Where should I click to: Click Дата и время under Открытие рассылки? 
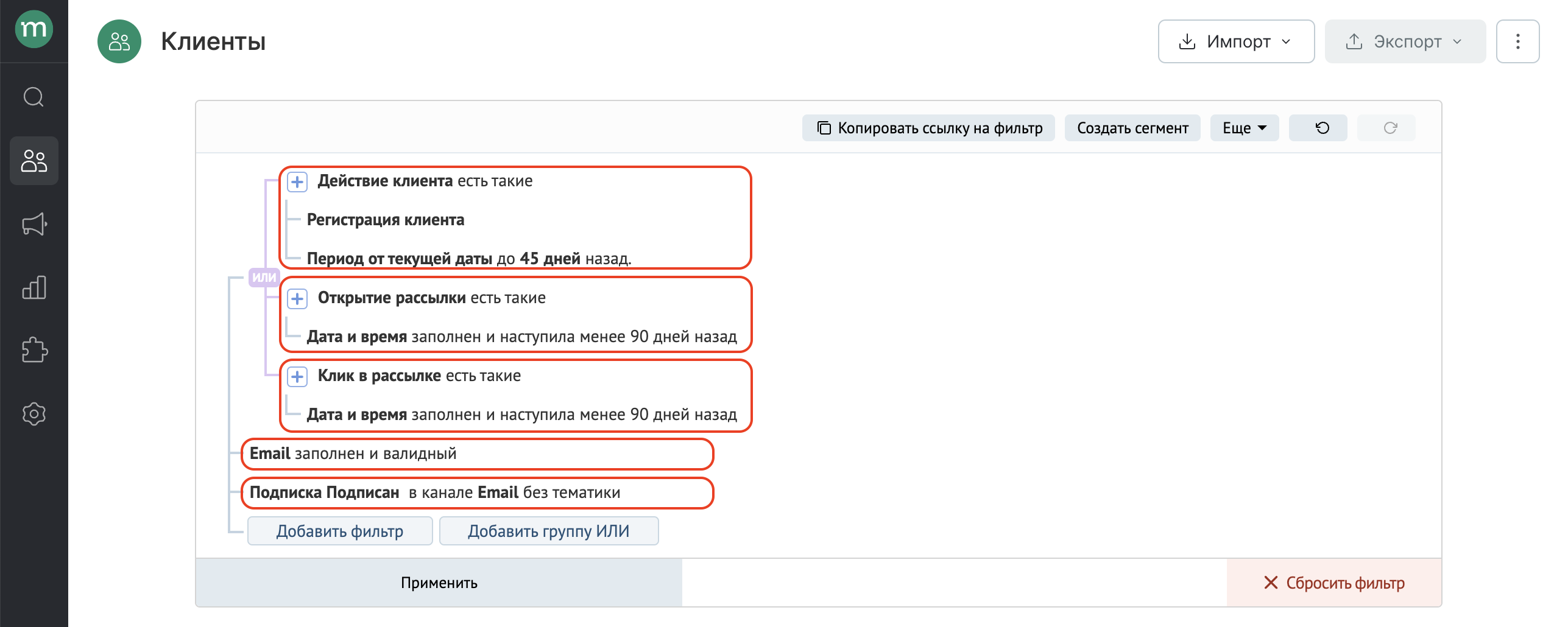pos(522,337)
